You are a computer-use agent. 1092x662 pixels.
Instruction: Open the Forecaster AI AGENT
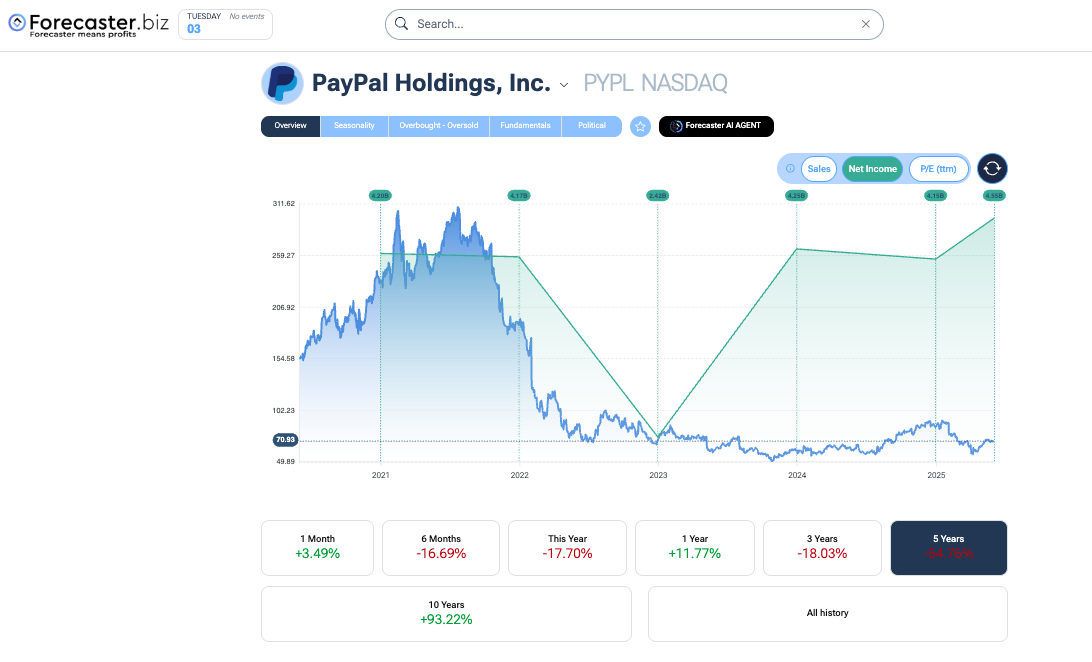coord(716,126)
